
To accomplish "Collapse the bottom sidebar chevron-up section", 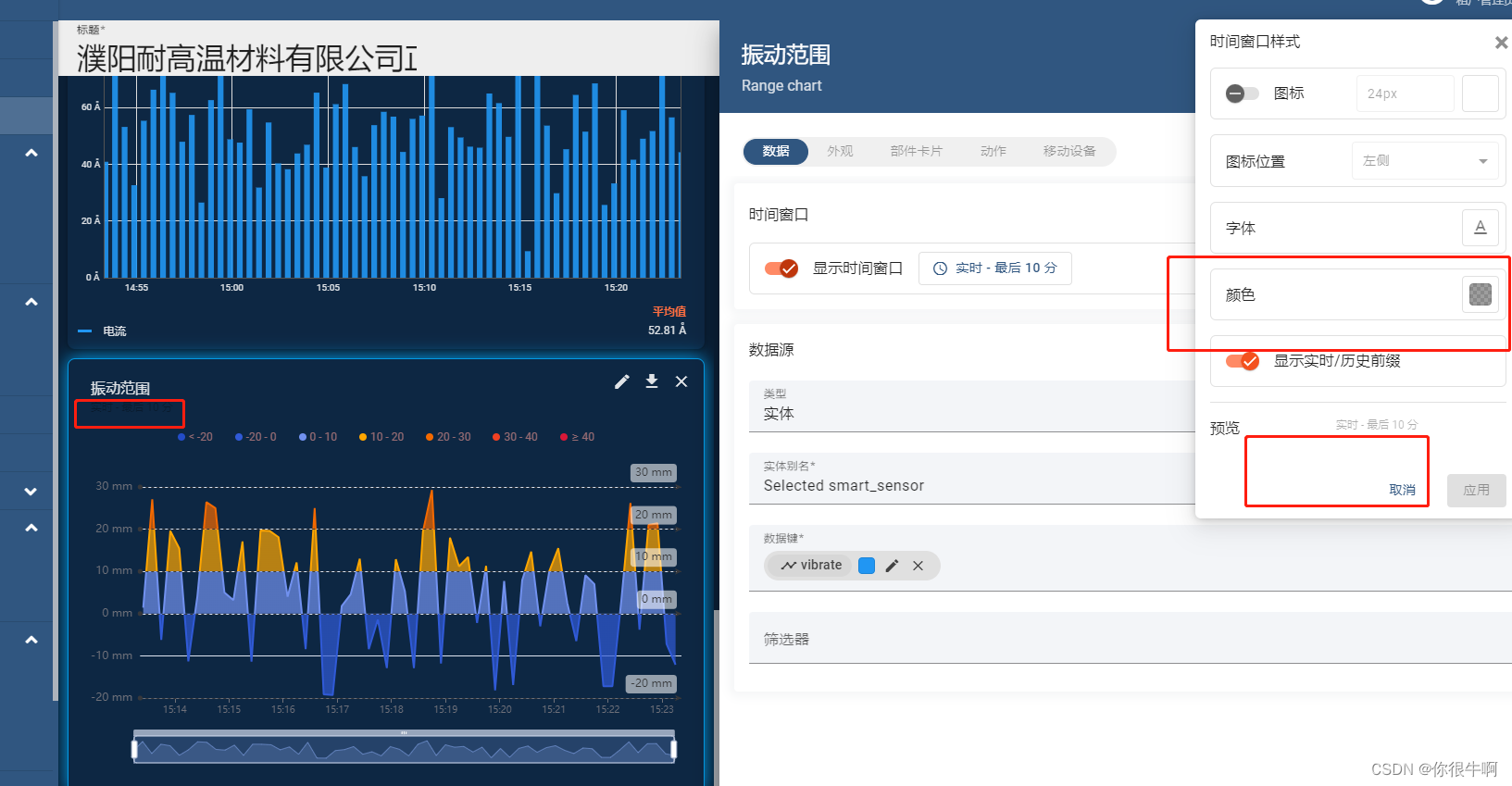I will pos(31,640).
